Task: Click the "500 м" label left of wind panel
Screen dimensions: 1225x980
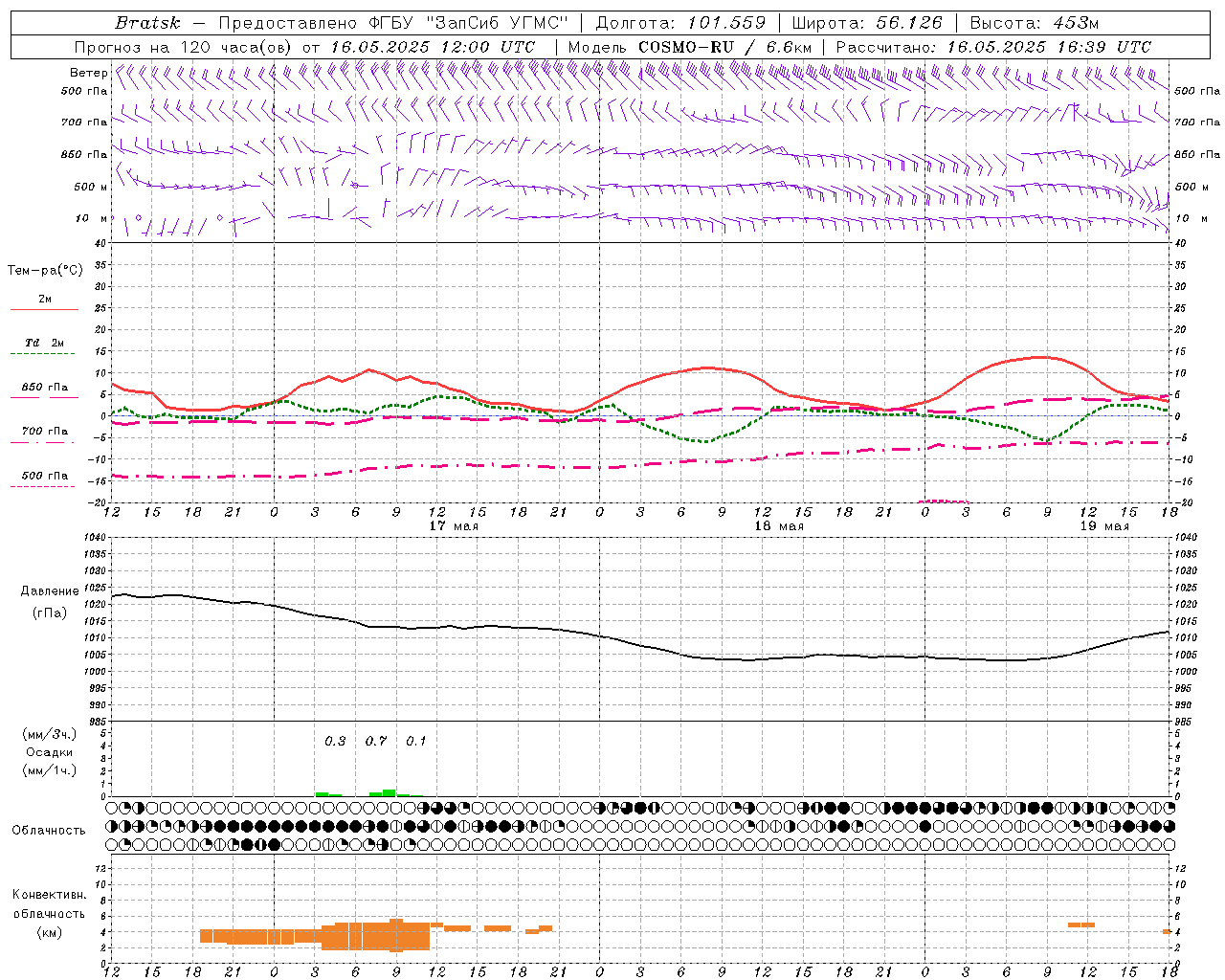Action: tap(91, 187)
